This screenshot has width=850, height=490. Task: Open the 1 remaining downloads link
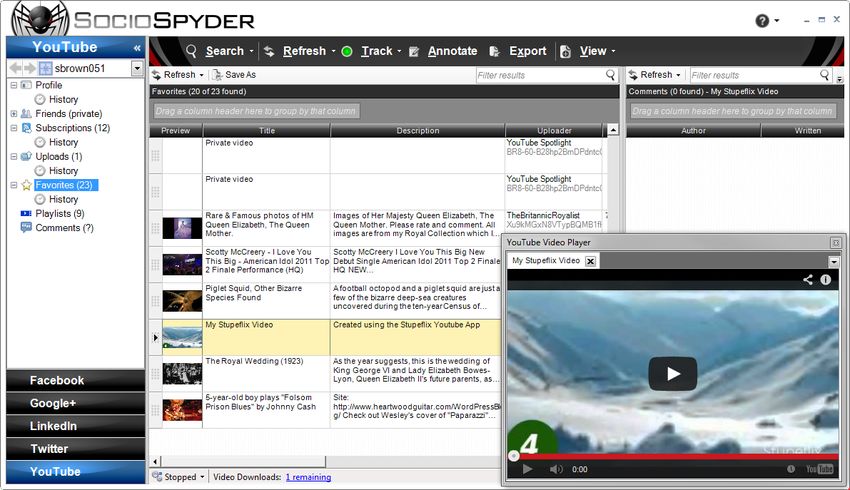click(x=308, y=477)
